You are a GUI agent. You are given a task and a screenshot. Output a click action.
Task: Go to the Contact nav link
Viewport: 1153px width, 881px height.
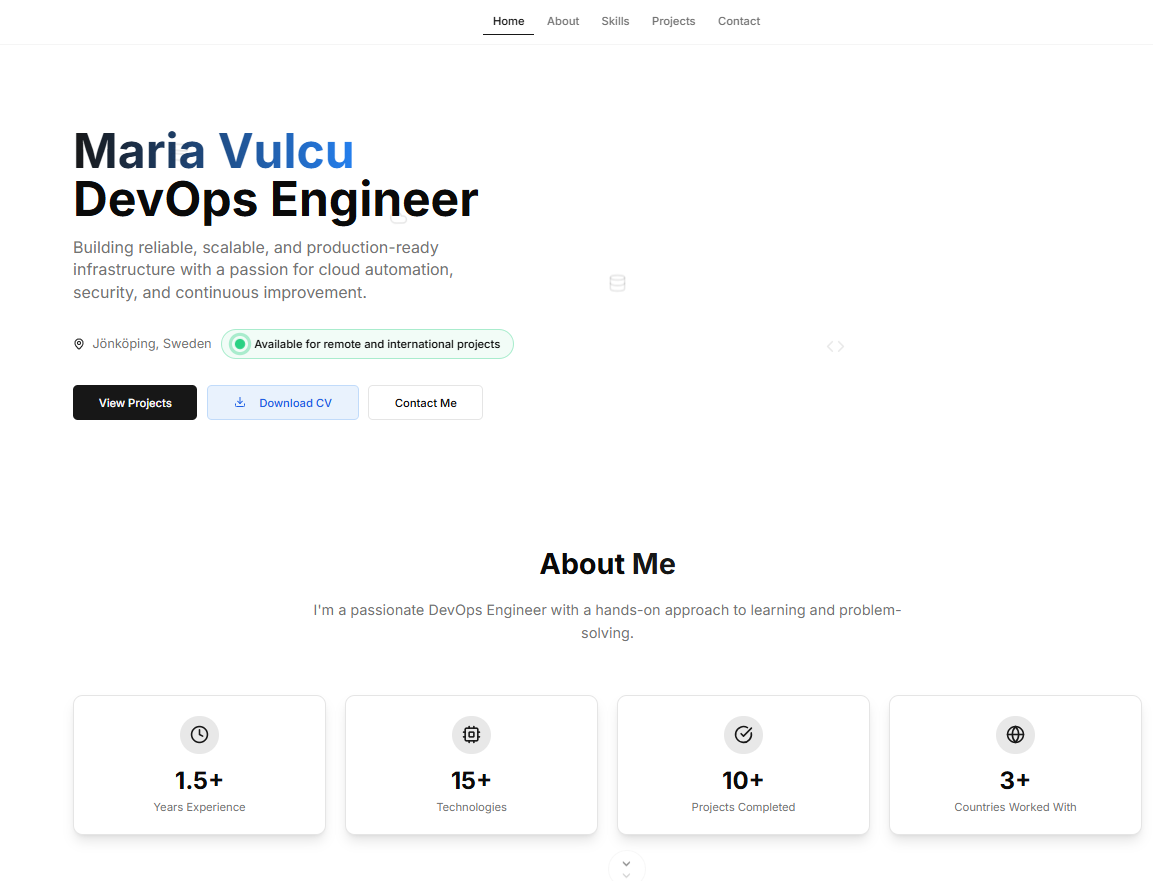pos(739,21)
